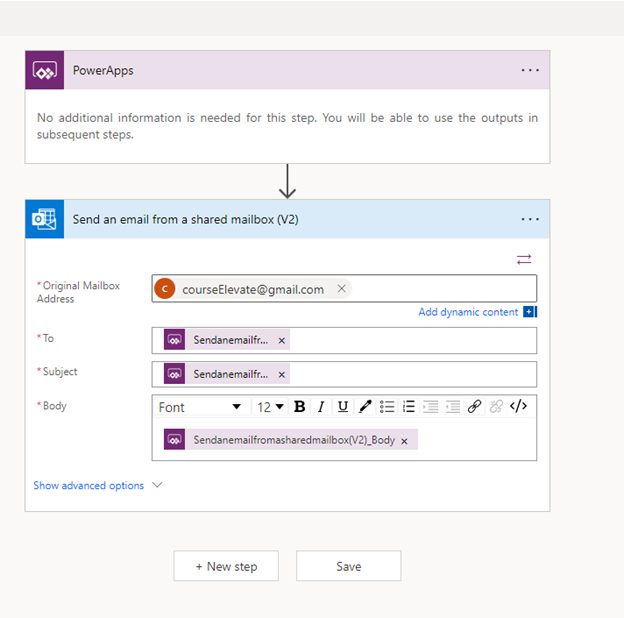
Task: Open the font size 12 dropdown
Action: coord(270,407)
